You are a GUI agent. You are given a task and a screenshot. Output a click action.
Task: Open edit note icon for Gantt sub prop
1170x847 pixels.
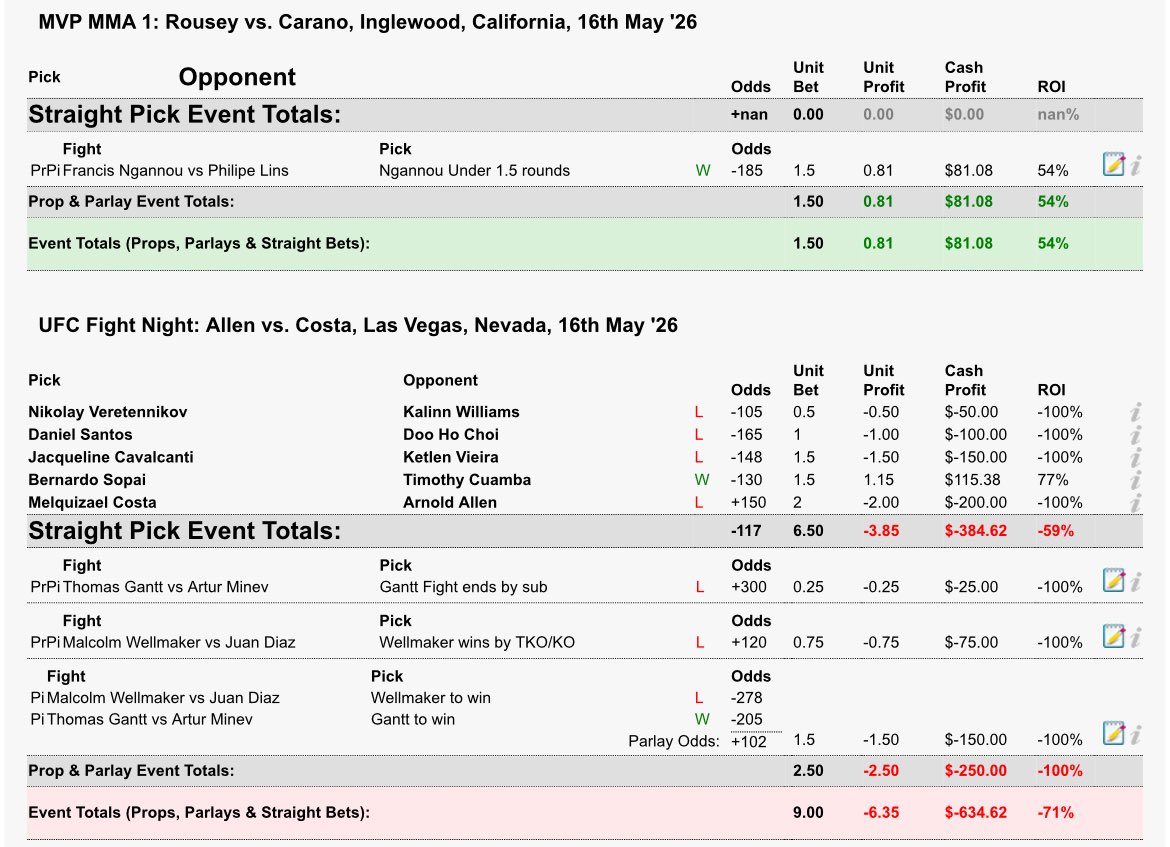(x=1113, y=580)
